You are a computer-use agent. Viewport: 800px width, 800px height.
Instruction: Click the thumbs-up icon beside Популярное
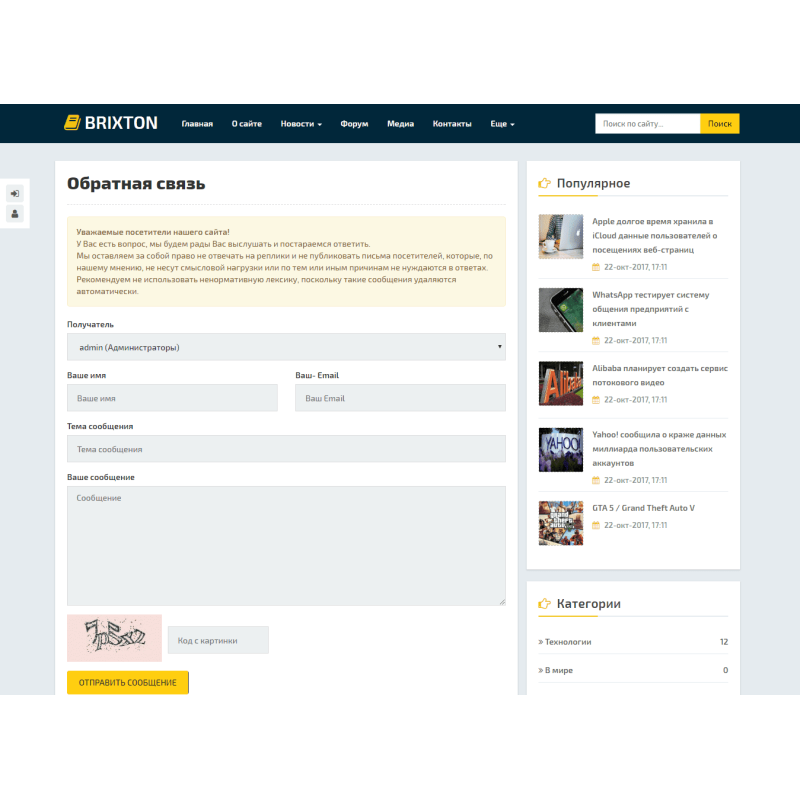pos(543,182)
